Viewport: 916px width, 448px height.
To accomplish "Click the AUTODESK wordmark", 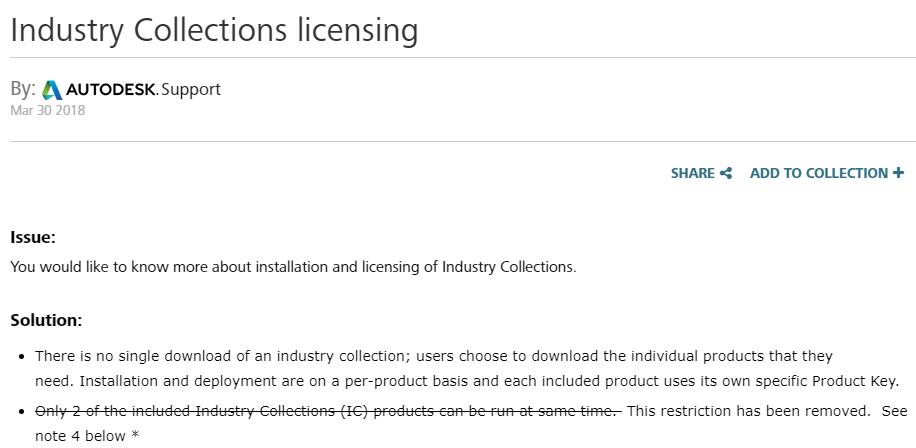I will pos(112,89).
